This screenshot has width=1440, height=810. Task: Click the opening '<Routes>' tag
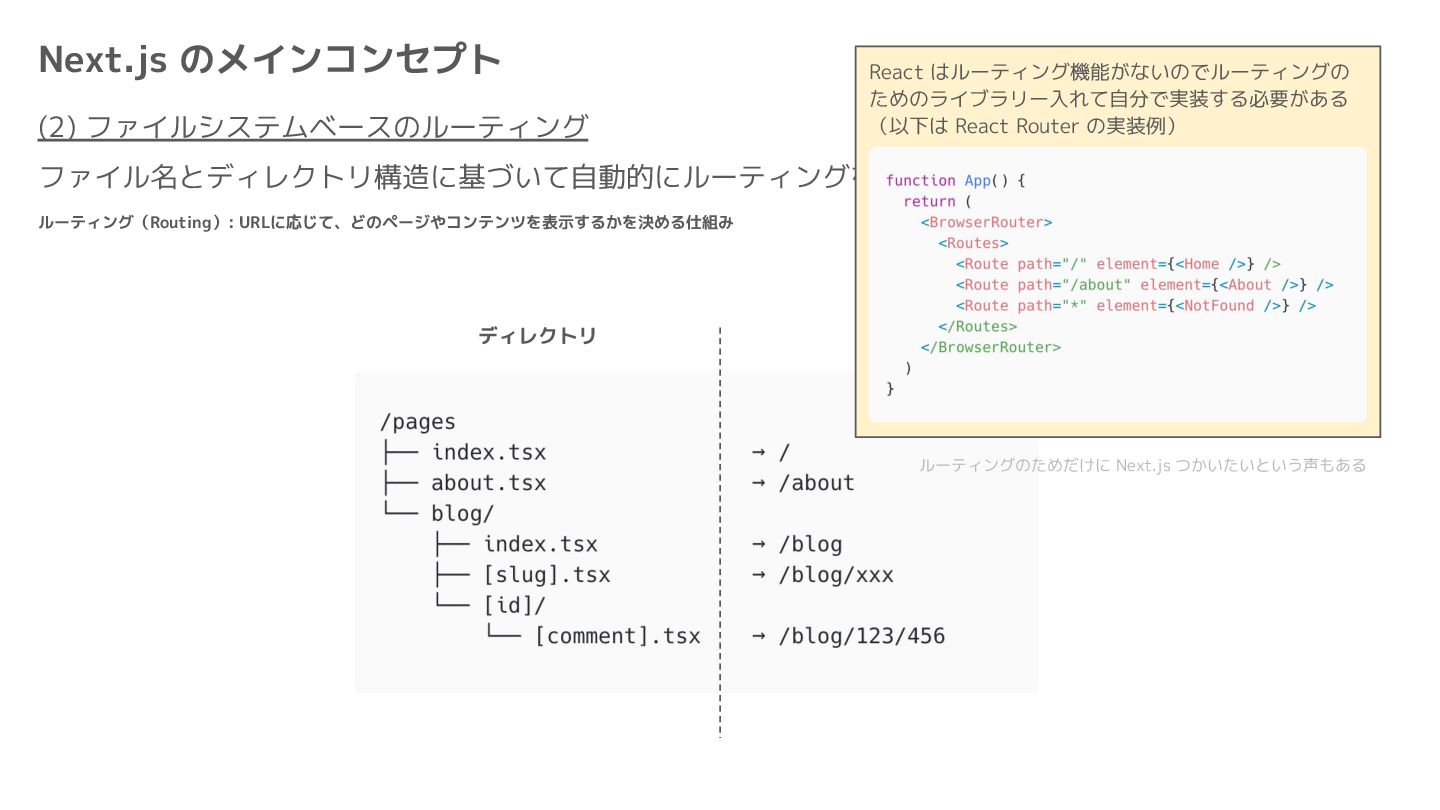click(x=973, y=243)
